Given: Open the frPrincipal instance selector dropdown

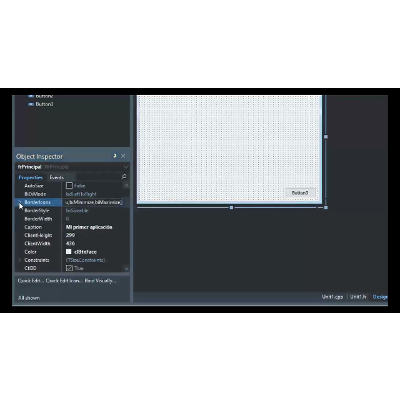Looking at the screenshot, I should (x=126, y=167).
